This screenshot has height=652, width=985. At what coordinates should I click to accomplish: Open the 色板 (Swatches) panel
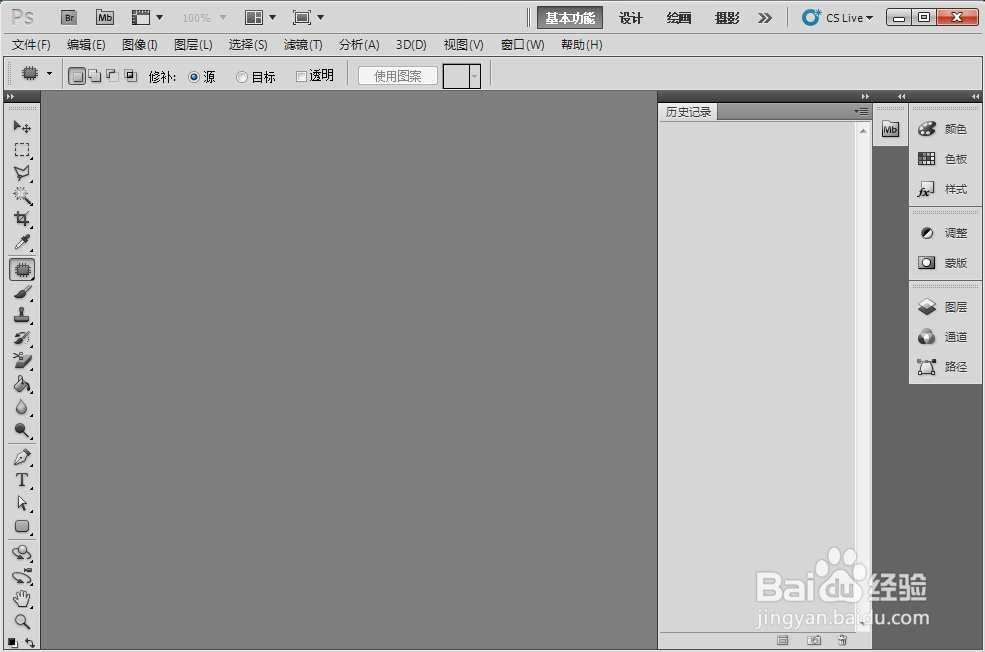point(944,159)
